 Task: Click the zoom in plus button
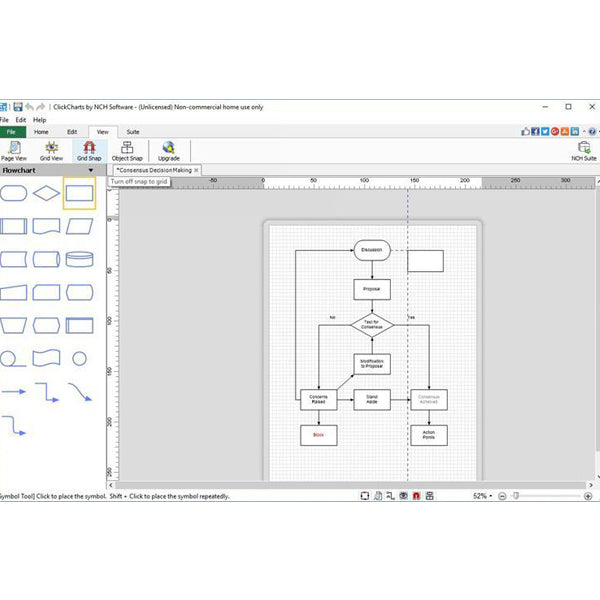[x=588, y=496]
